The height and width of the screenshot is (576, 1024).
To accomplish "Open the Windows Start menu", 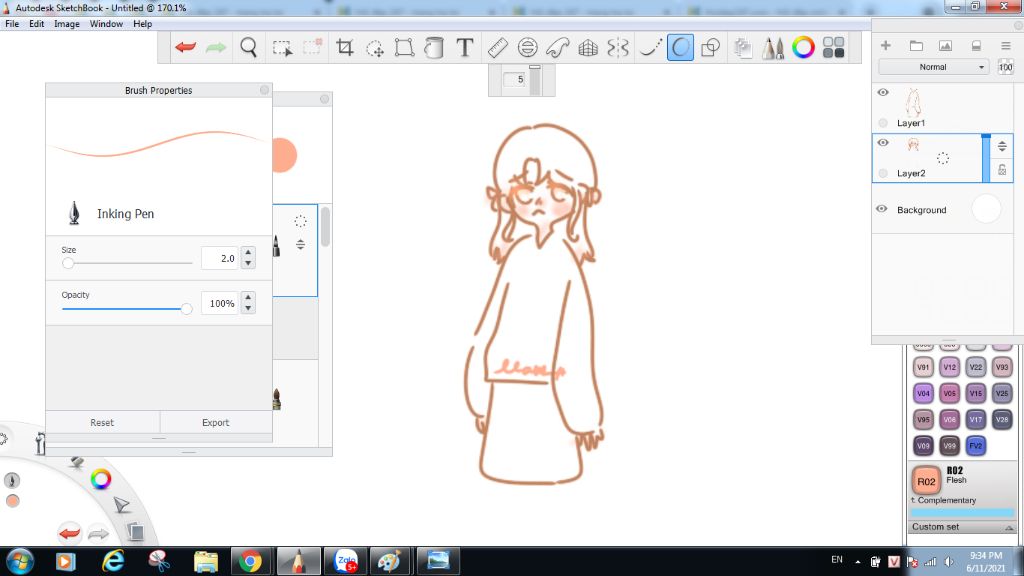I will (19, 561).
